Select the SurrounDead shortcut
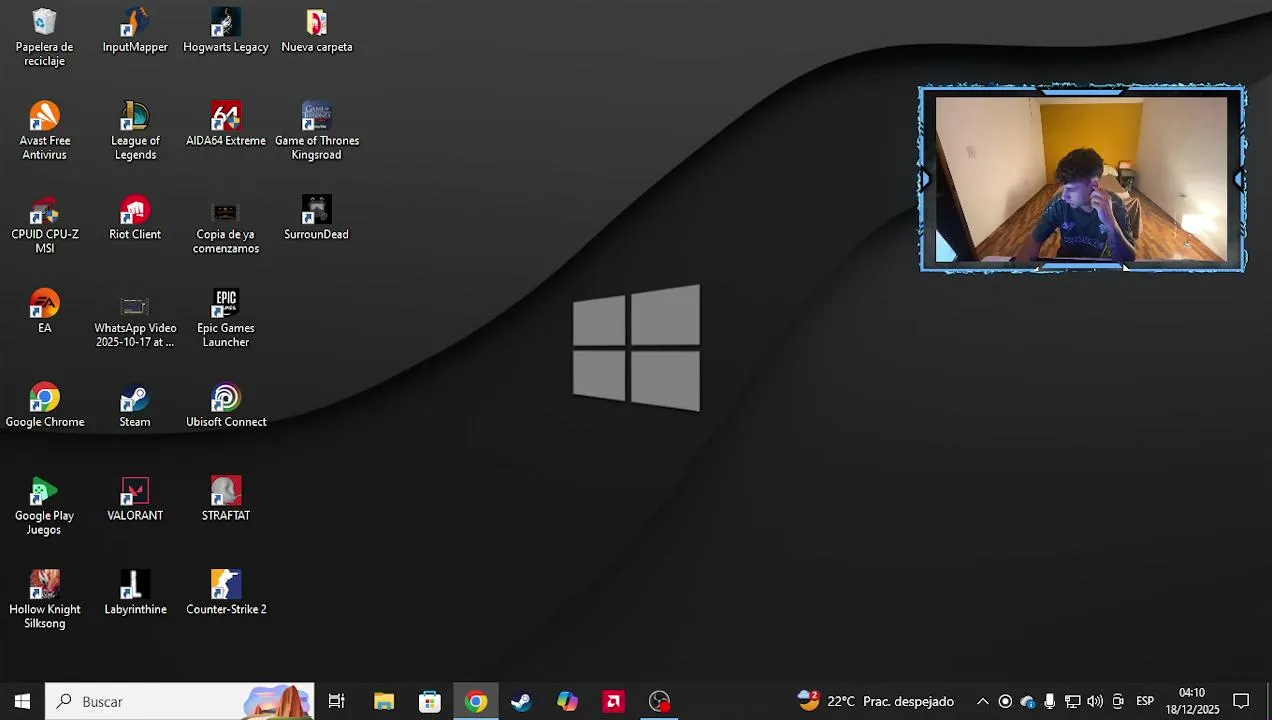Image resolution: width=1272 pixels, height=720 pixels. coord(317,218)
